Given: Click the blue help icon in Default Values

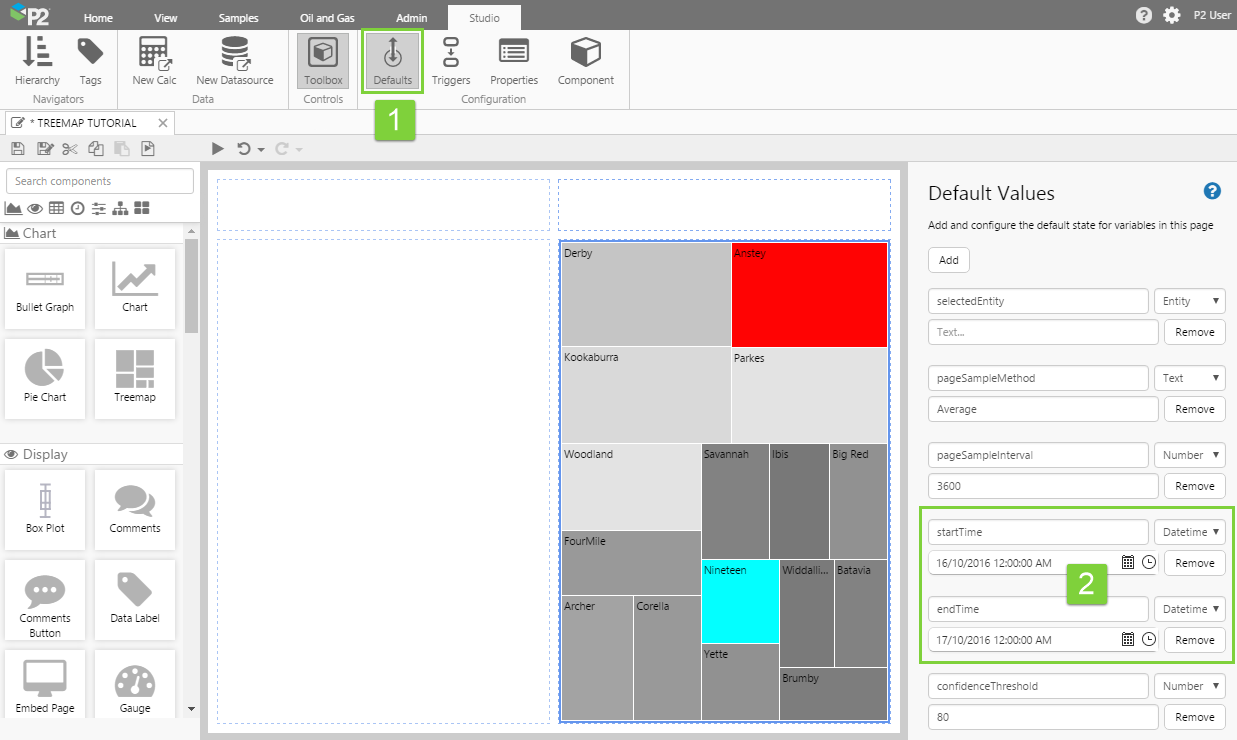Looking at the screenshot, I should 1212,191.
